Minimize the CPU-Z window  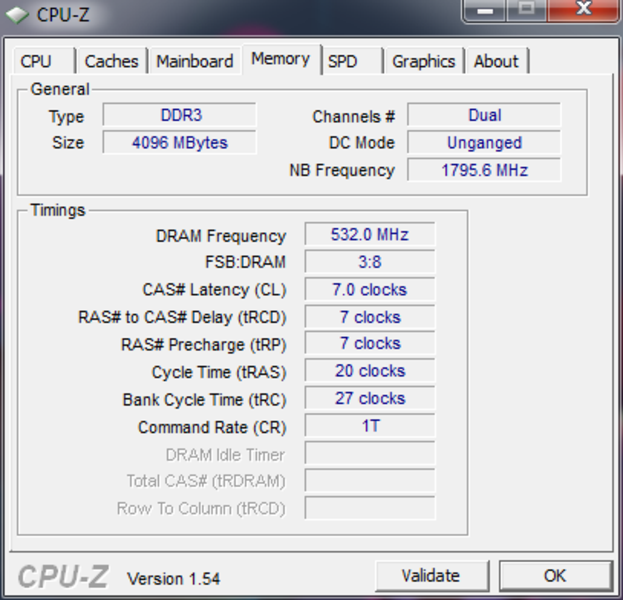[x=485, y=10]
